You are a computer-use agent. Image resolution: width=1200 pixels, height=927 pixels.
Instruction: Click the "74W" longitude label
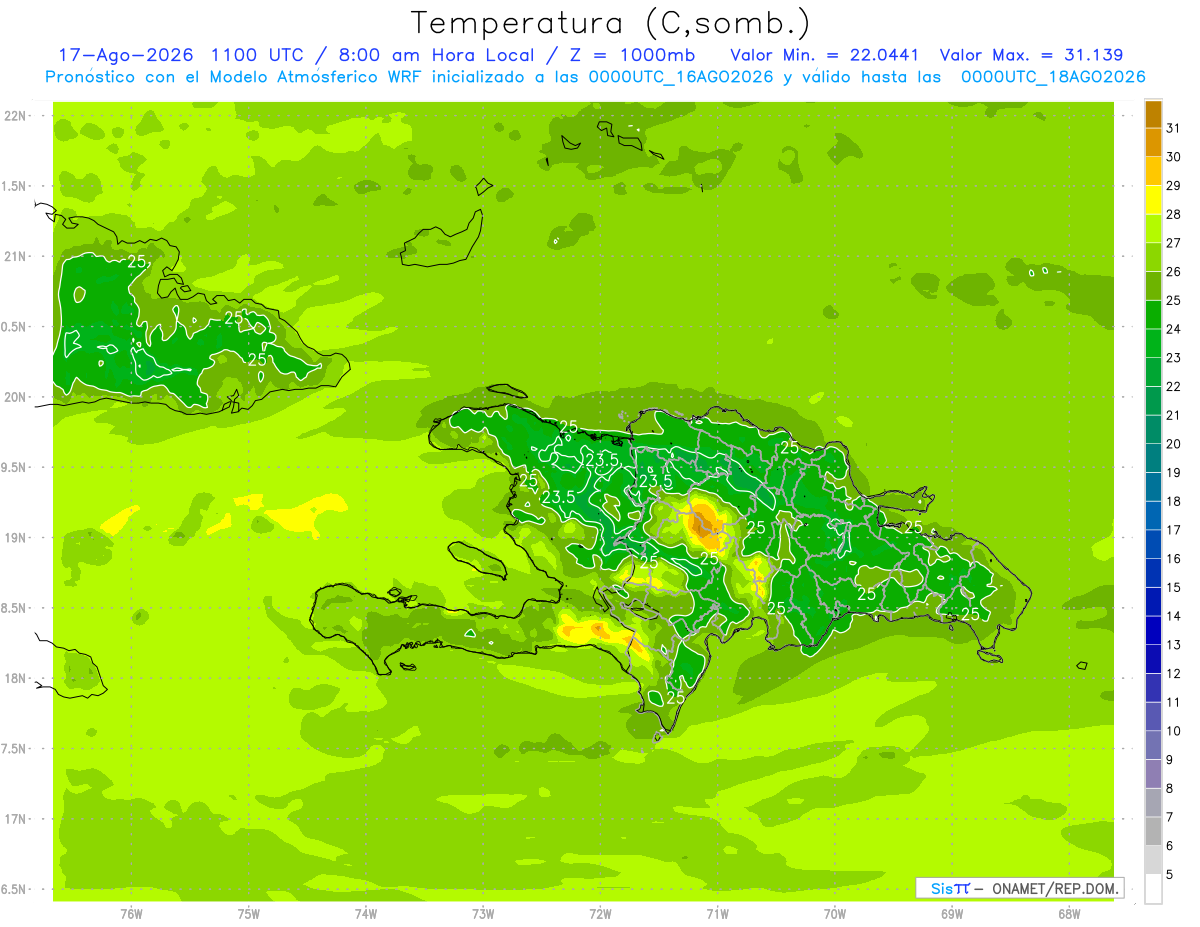click(x=366, y=914)
